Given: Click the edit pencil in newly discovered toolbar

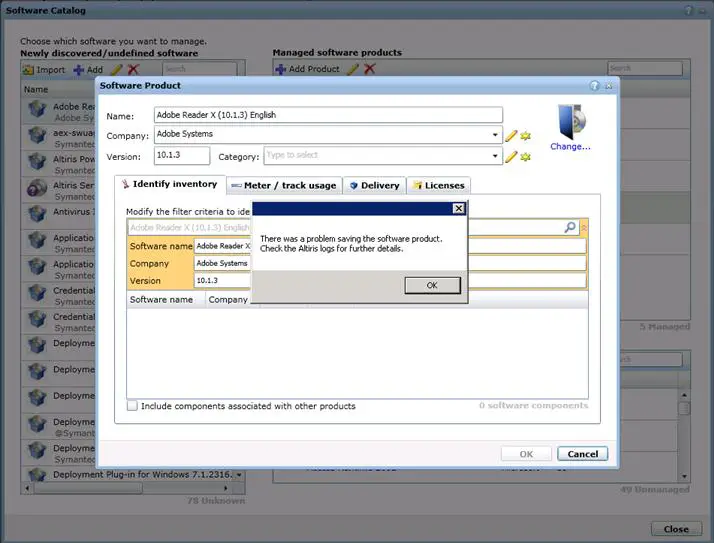Looking at the screenshot, I should 117,70.
